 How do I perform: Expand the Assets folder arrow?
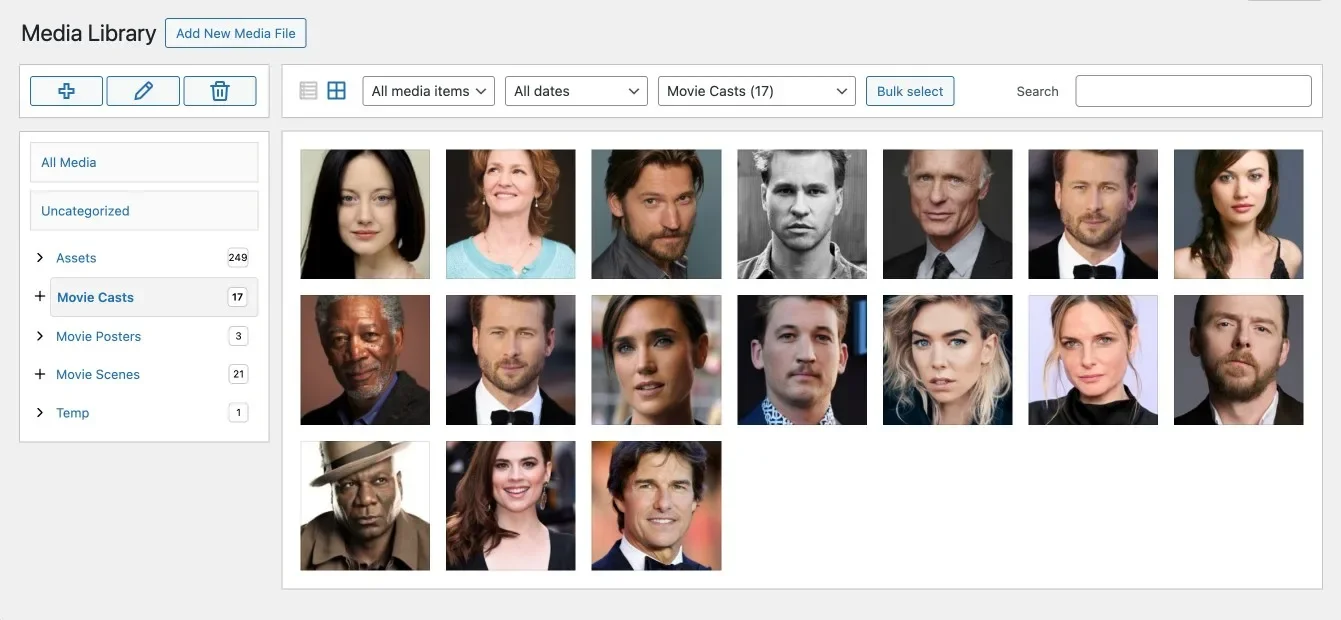[x=40, y=258]
